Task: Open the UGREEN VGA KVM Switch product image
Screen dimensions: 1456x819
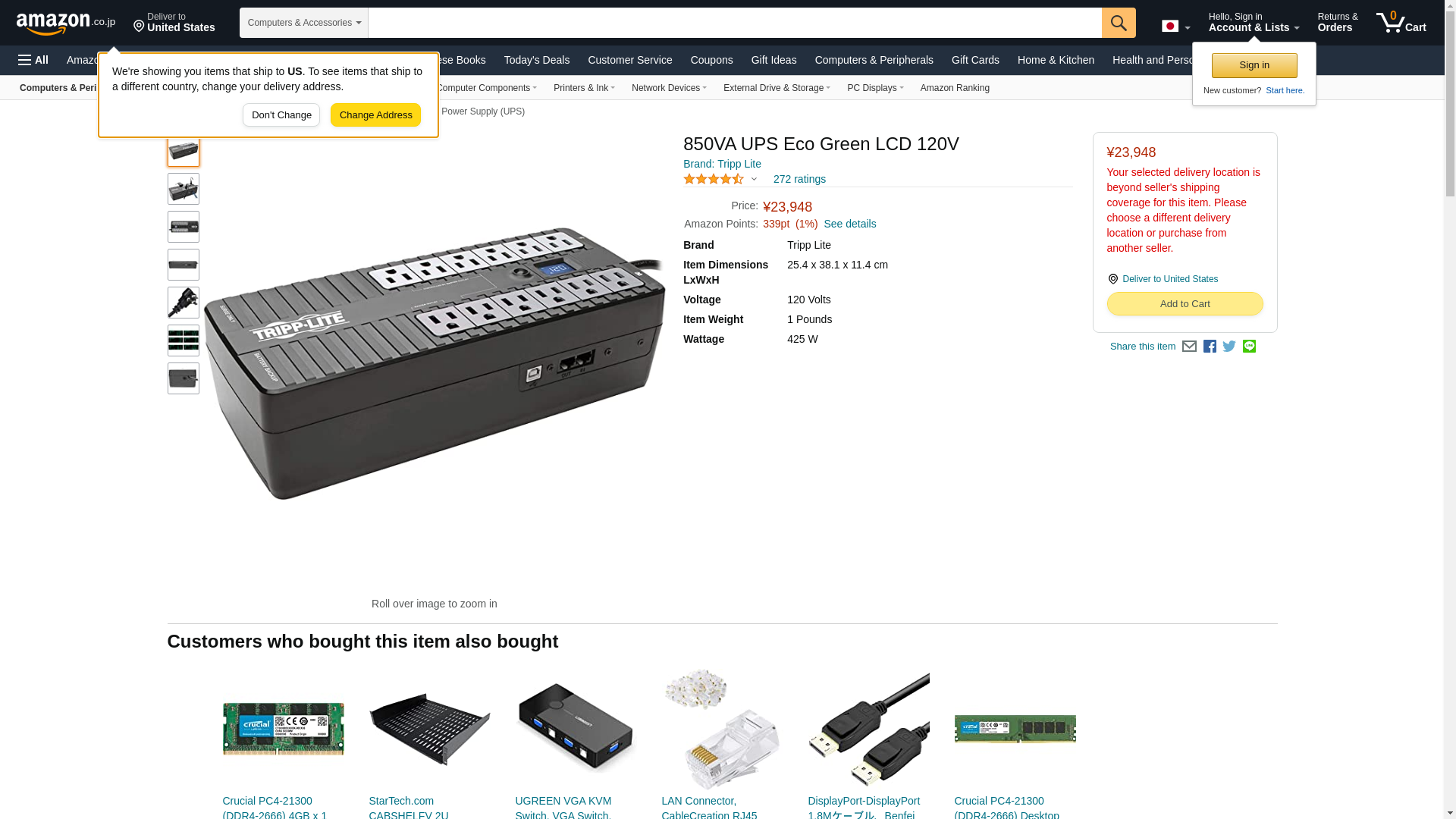Action: (x=576, y=729)
